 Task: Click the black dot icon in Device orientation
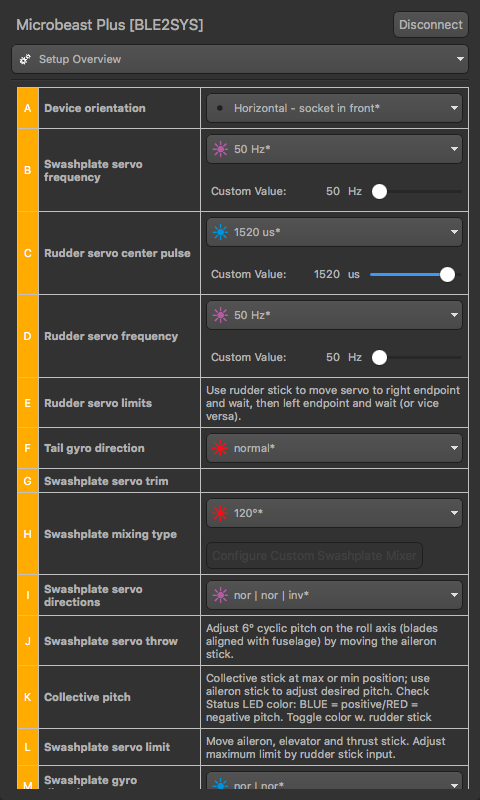tap(220, 108)
